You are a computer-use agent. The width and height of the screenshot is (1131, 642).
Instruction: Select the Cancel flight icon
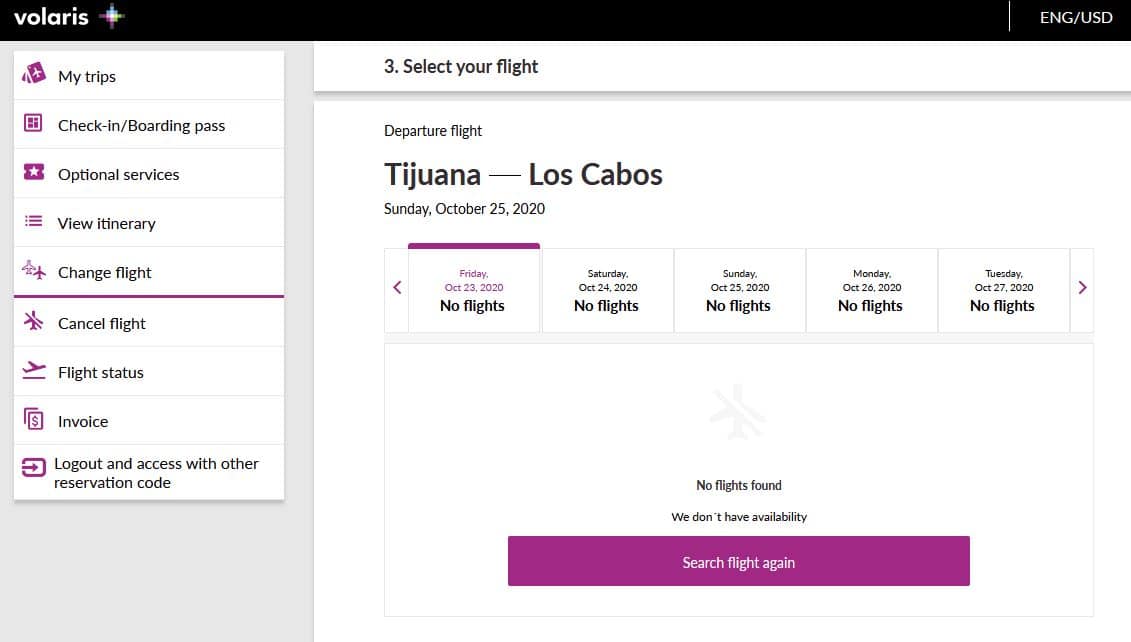[33, 322]
